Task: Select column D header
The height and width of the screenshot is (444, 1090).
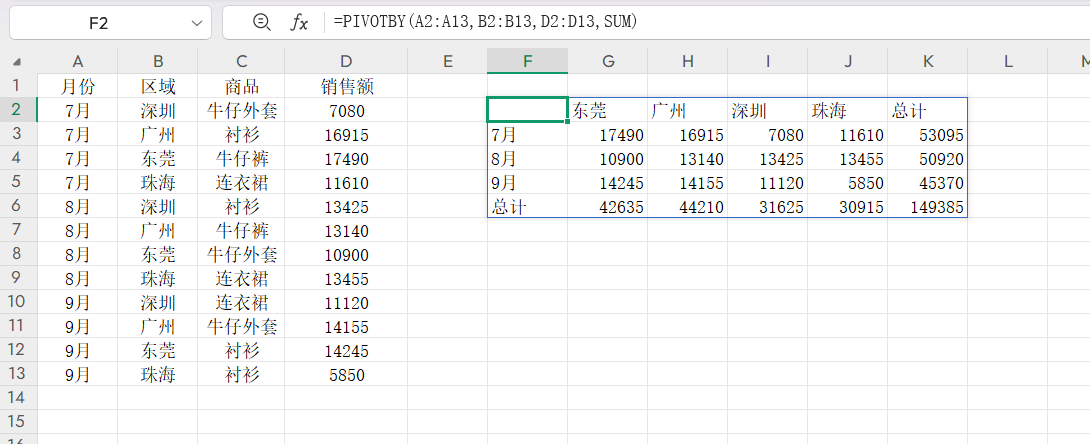Action: [x=346, y=61]
